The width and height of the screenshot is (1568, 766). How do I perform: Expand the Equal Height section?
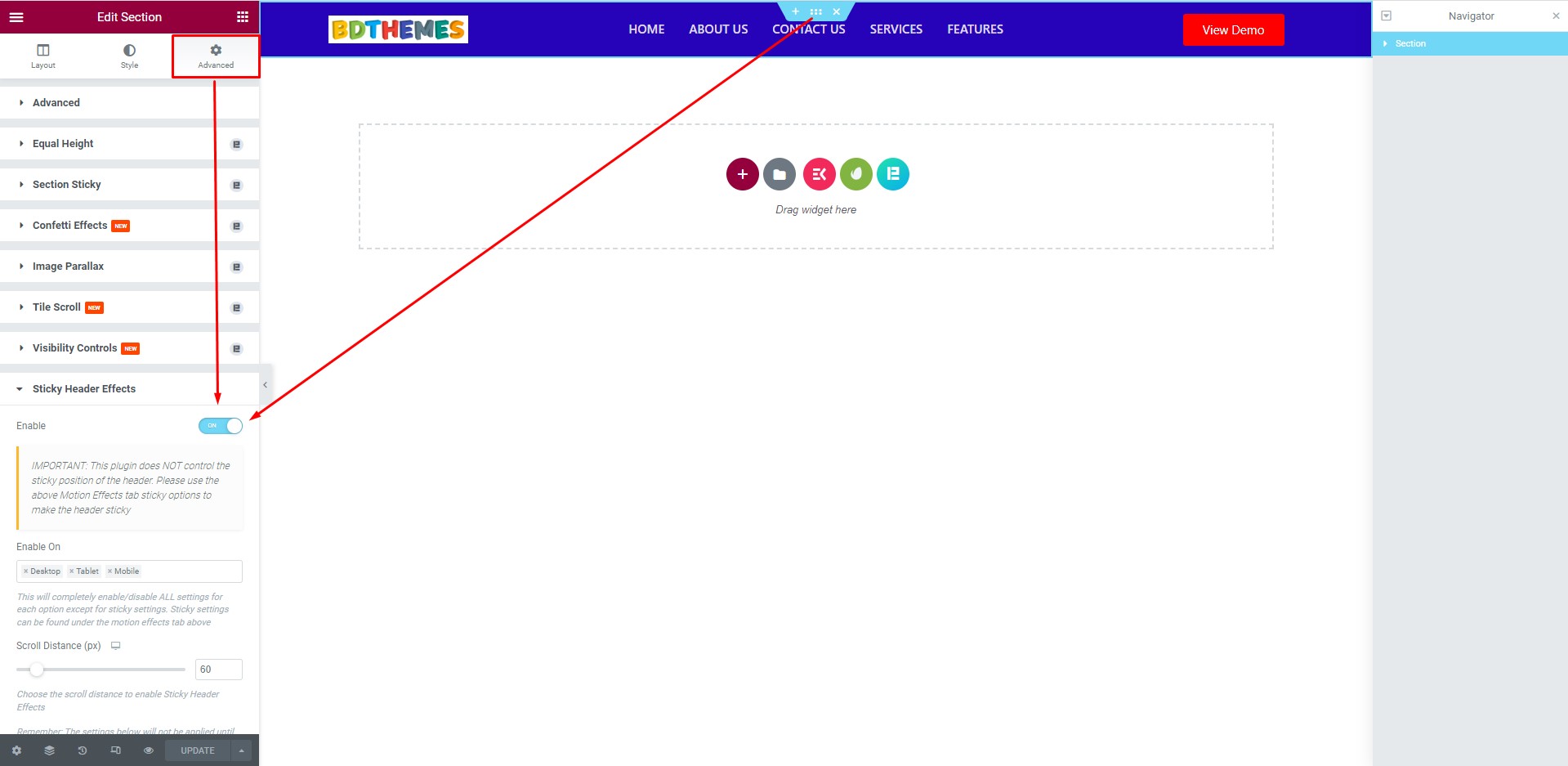[63, 144]
